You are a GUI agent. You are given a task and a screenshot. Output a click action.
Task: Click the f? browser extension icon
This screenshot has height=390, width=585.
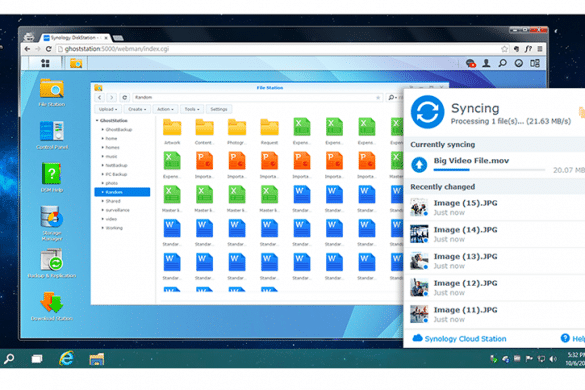point(528,49)
